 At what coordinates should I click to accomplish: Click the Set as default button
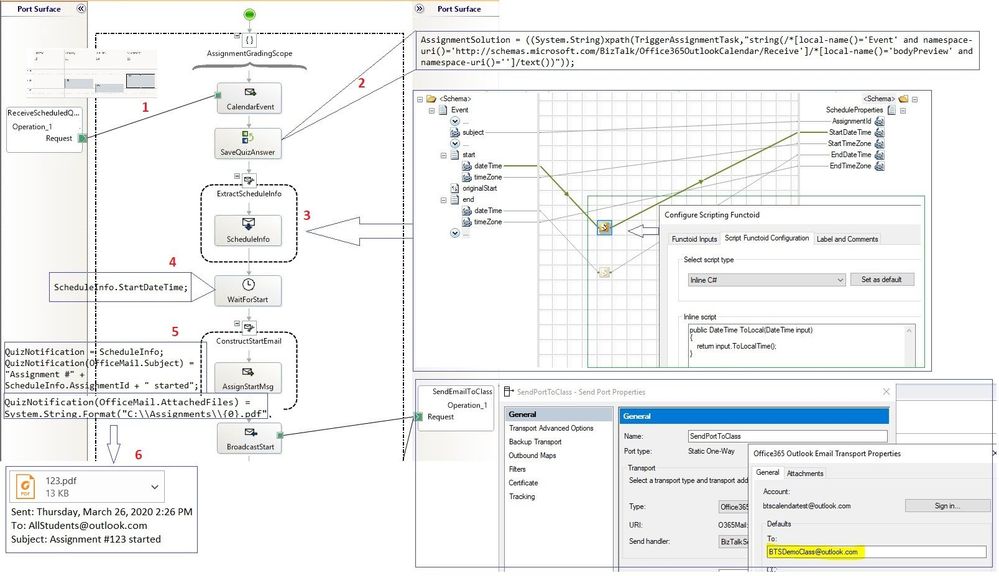(882, 279)
